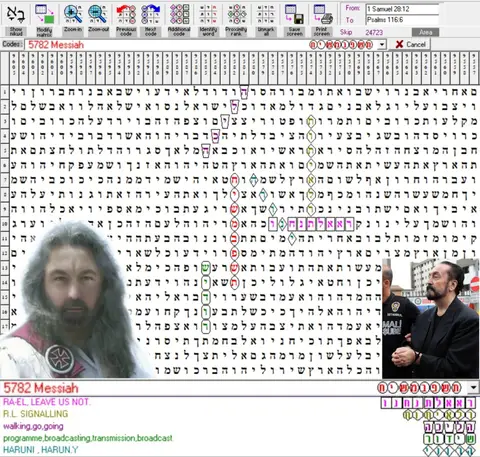Select the RA-EL, LEAVE US NOT. entry

click(46, 402)
